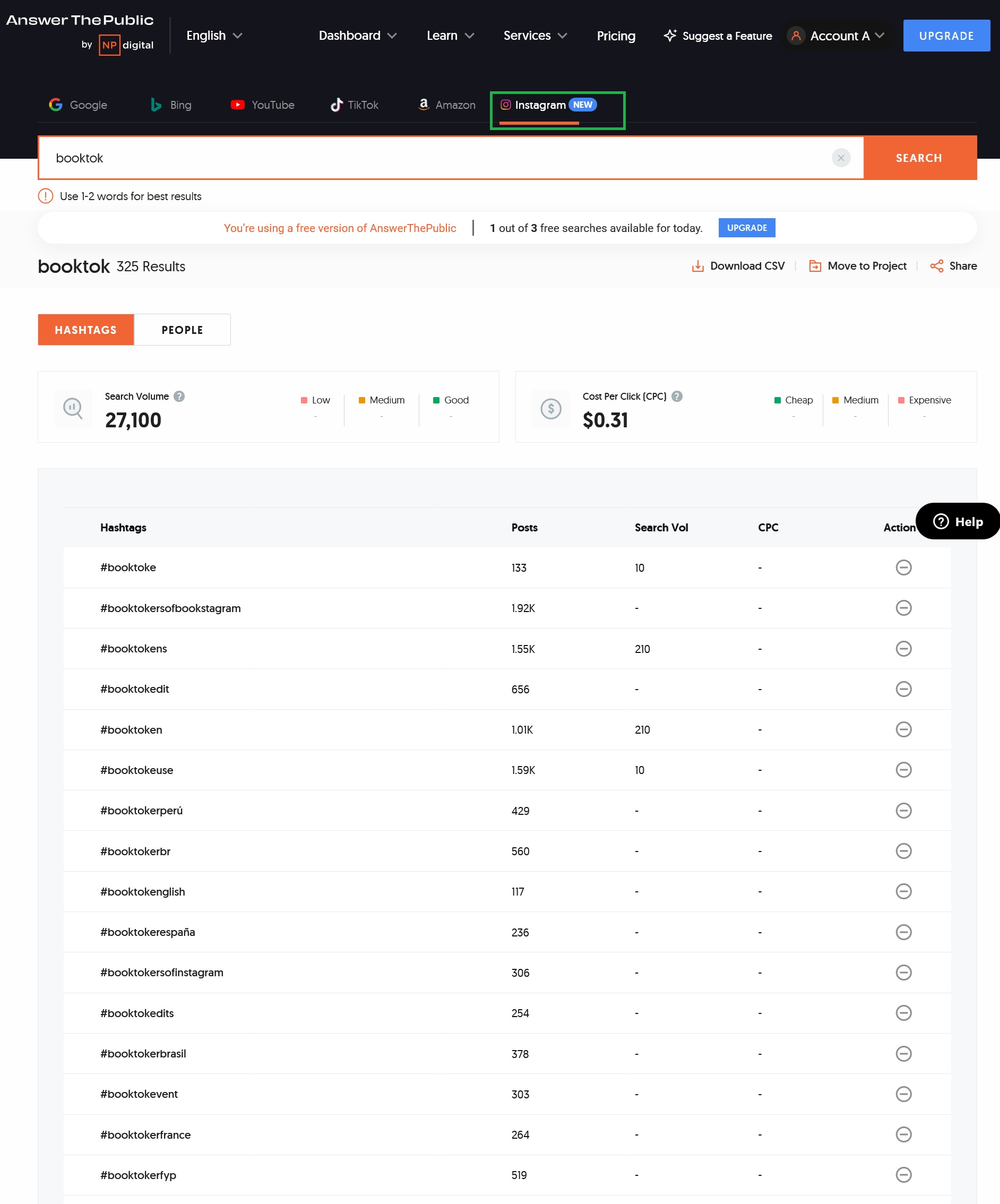This screenshot has width=1000, height=1204.
Task: Remove the #booktoken hashtag row
Action: [903, 729]
